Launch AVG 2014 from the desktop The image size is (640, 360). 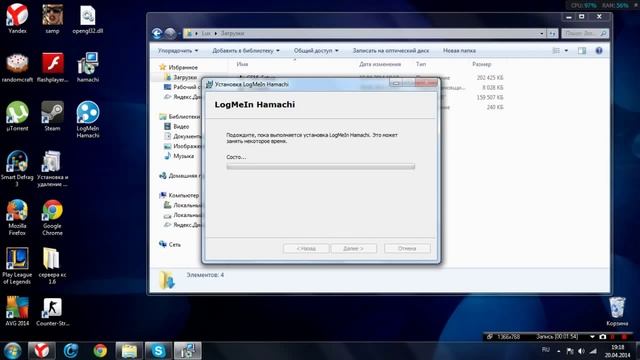point(17,311)
